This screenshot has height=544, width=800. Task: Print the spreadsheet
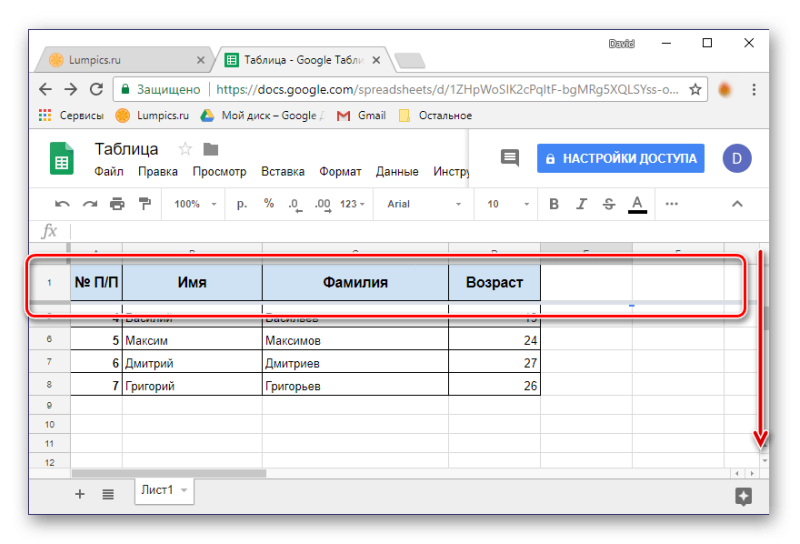(x=117, y=204)
